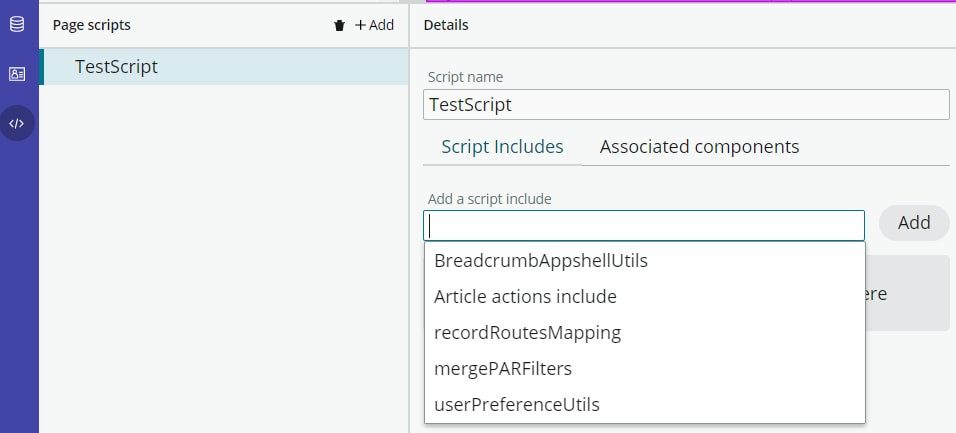Select TestScript in the scripts list
The width and height of the screenshot is (956, 433).
[116, 67]
